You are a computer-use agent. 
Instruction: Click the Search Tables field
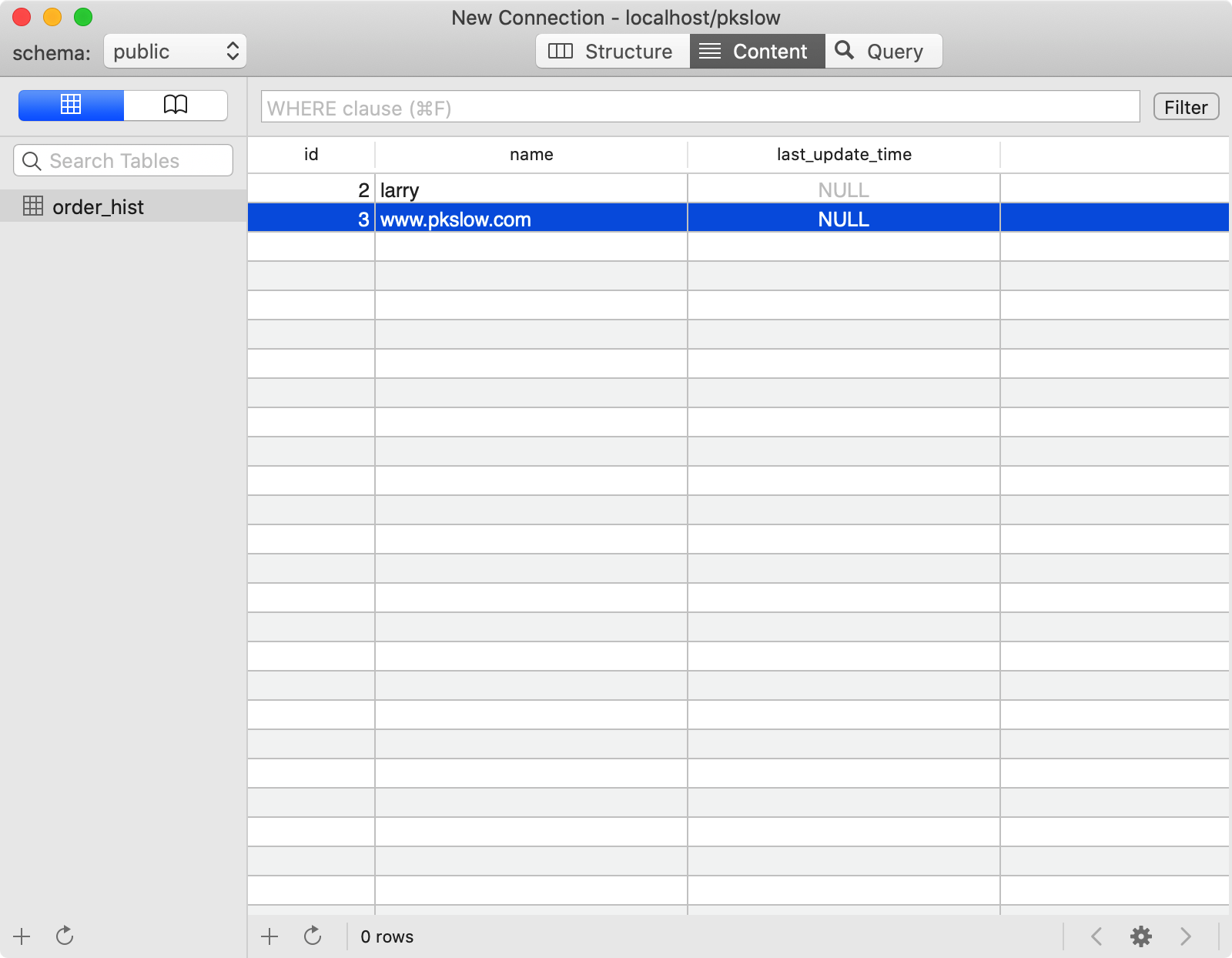pyautogui.click(x=123, y=161)
